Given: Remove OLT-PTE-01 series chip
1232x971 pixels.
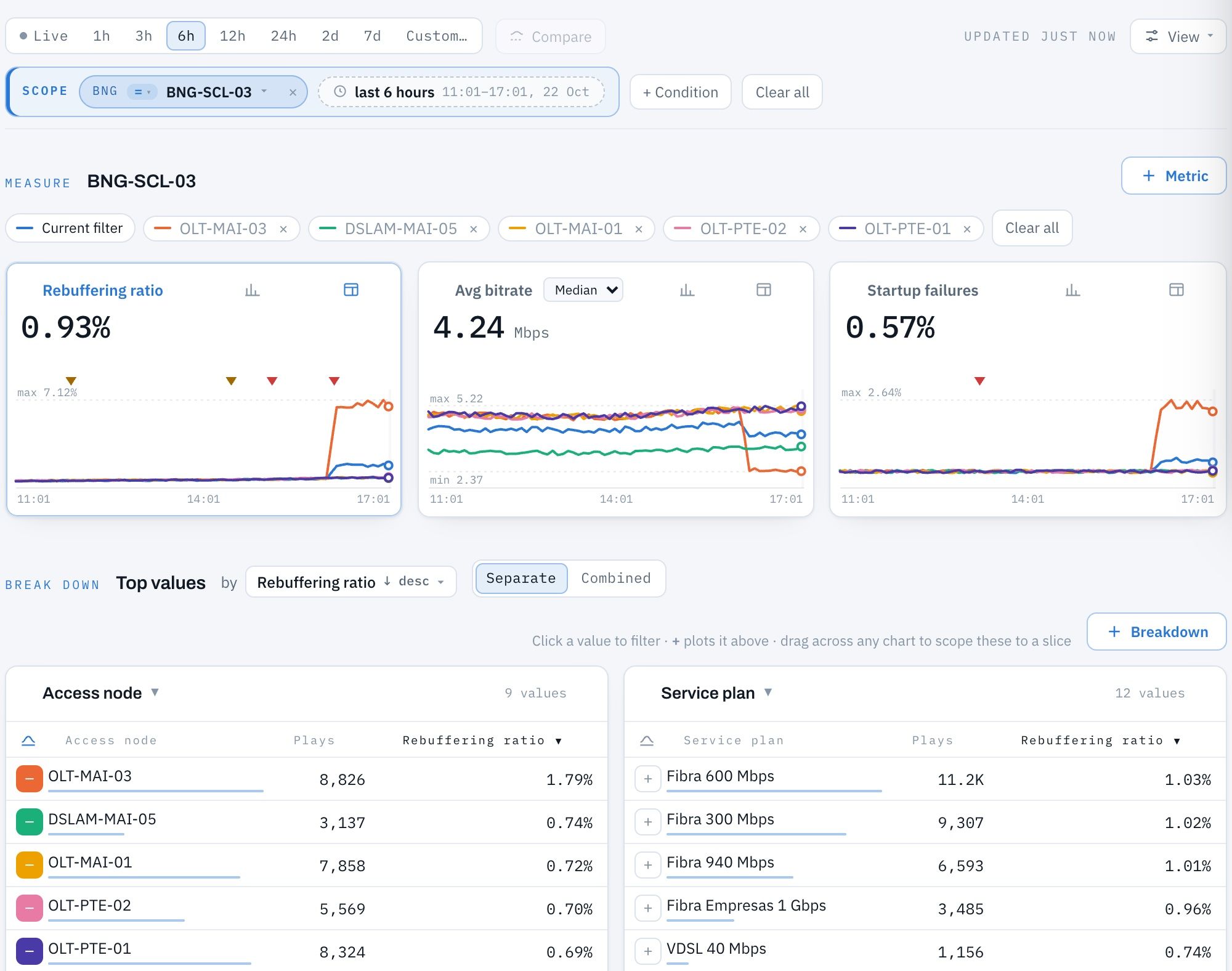Looking at the screenshot, I should (967, 229).
